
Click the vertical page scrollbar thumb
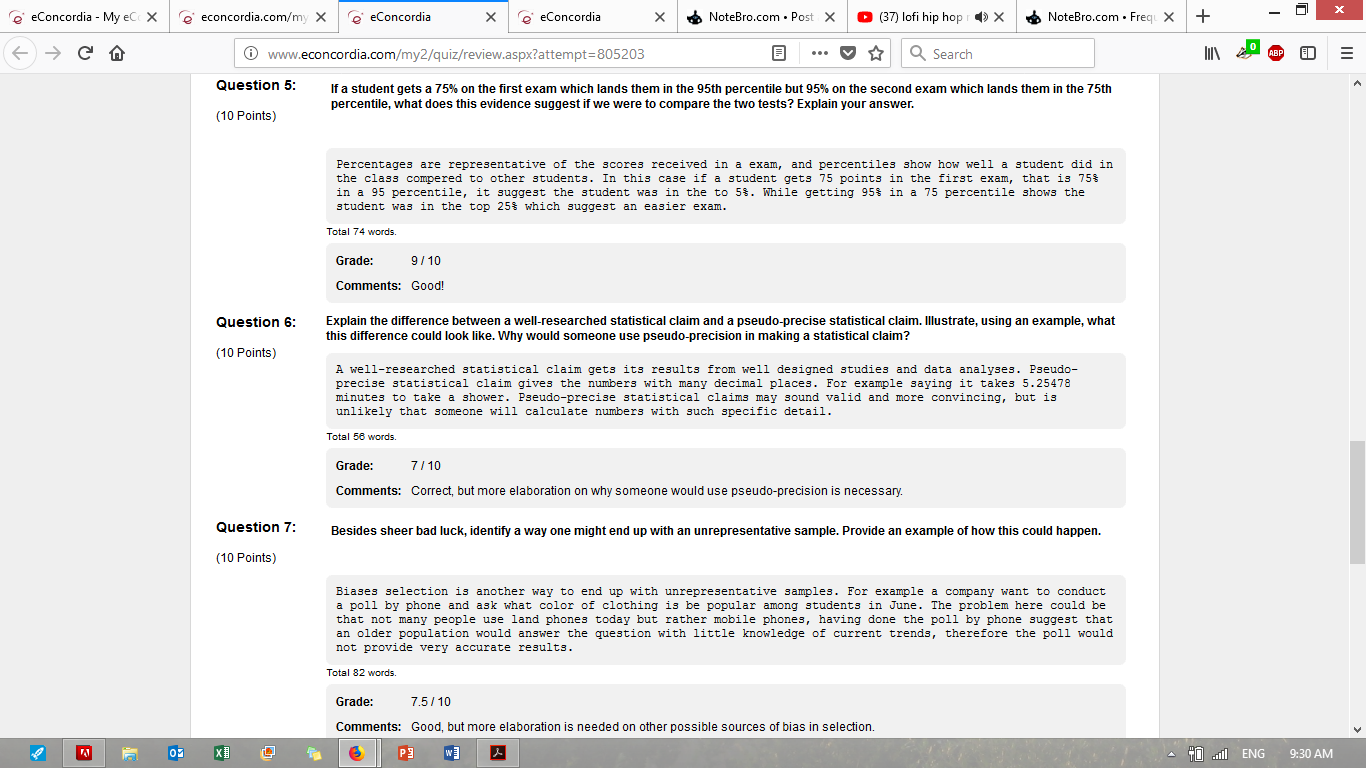pyautogui.click(x=1357, y=502)
